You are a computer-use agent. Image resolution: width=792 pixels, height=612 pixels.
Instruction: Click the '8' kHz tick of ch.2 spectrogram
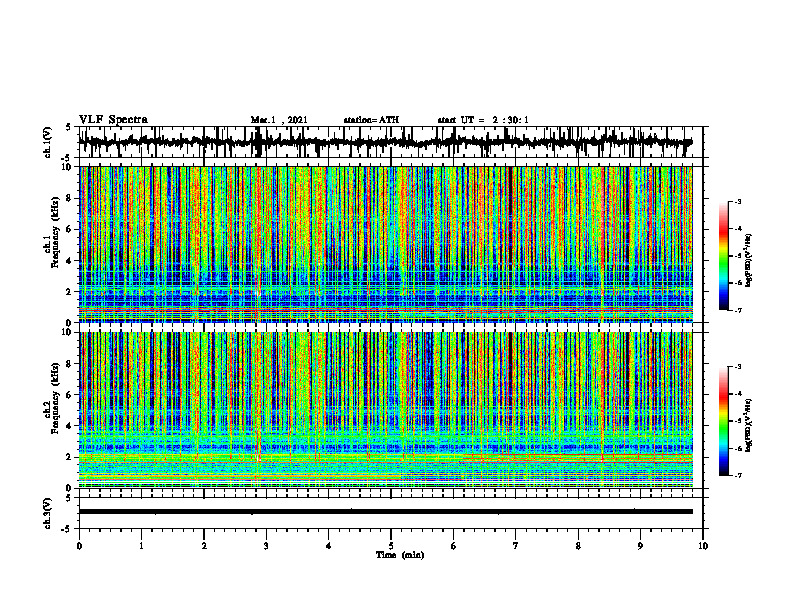(x=70, y=364)
